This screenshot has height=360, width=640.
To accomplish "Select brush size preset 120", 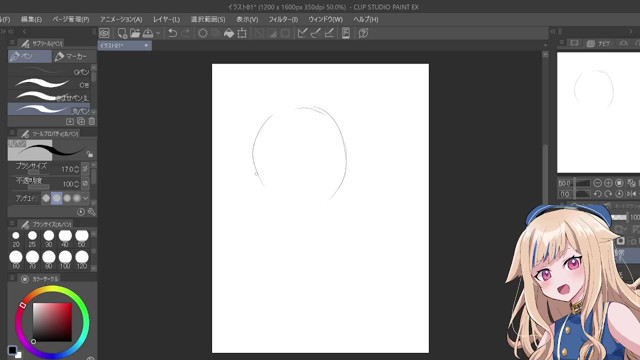I will coord(82,260).
